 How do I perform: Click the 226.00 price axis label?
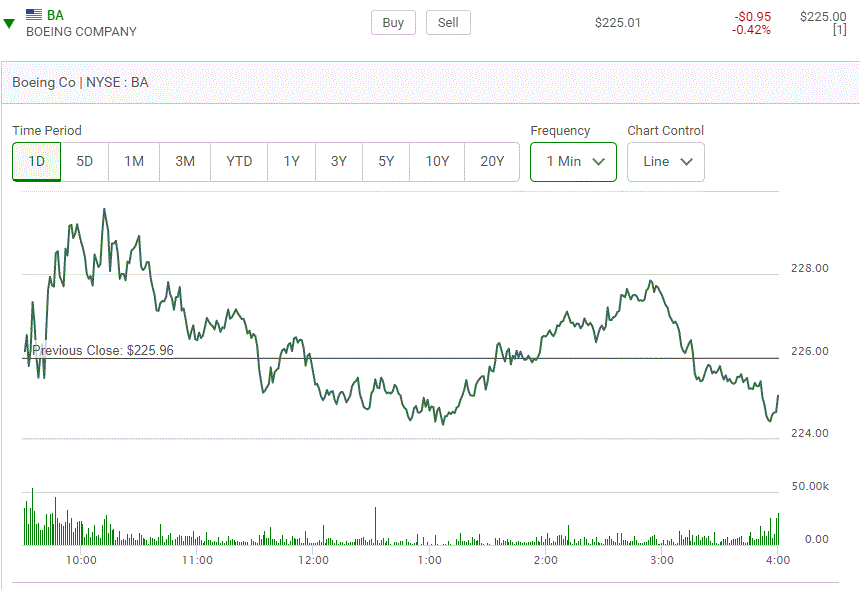810,351
